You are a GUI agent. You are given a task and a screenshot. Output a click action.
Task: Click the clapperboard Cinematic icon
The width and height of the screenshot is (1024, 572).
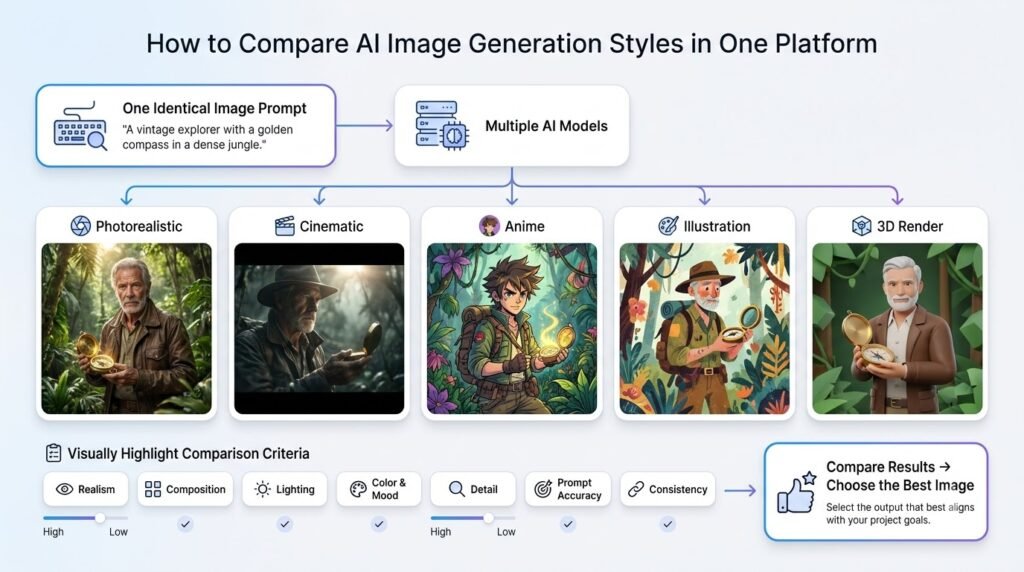(285, 226)
